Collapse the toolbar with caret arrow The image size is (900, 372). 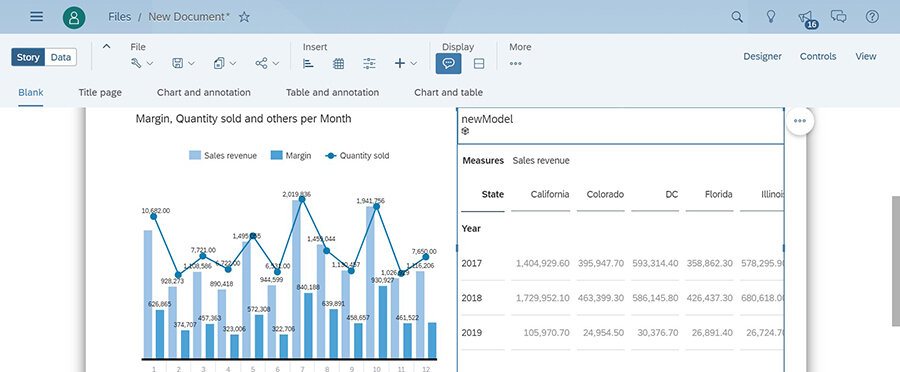(x=106, y=46)
